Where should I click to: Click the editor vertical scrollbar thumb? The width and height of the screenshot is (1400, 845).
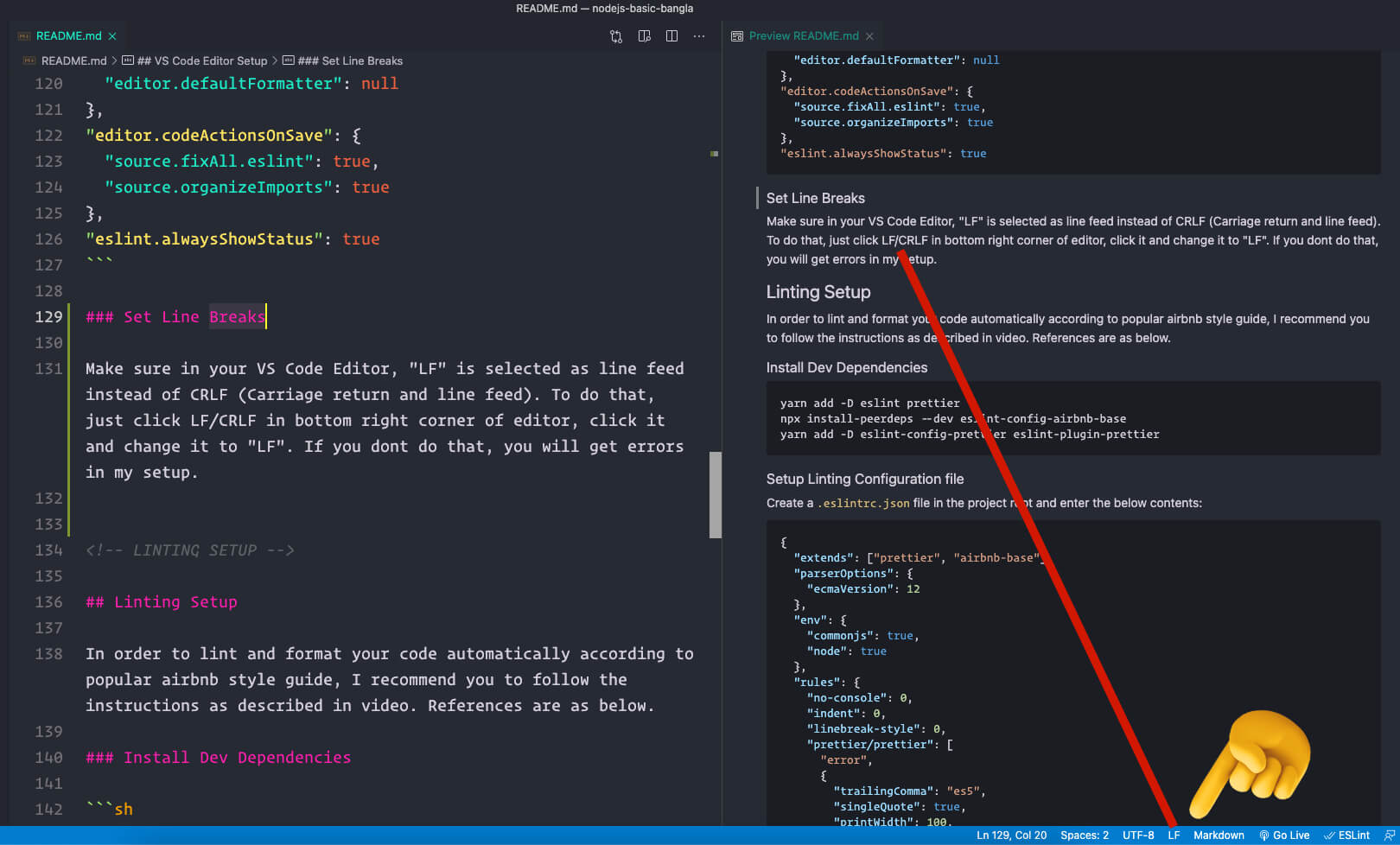(x=716, y=495)
